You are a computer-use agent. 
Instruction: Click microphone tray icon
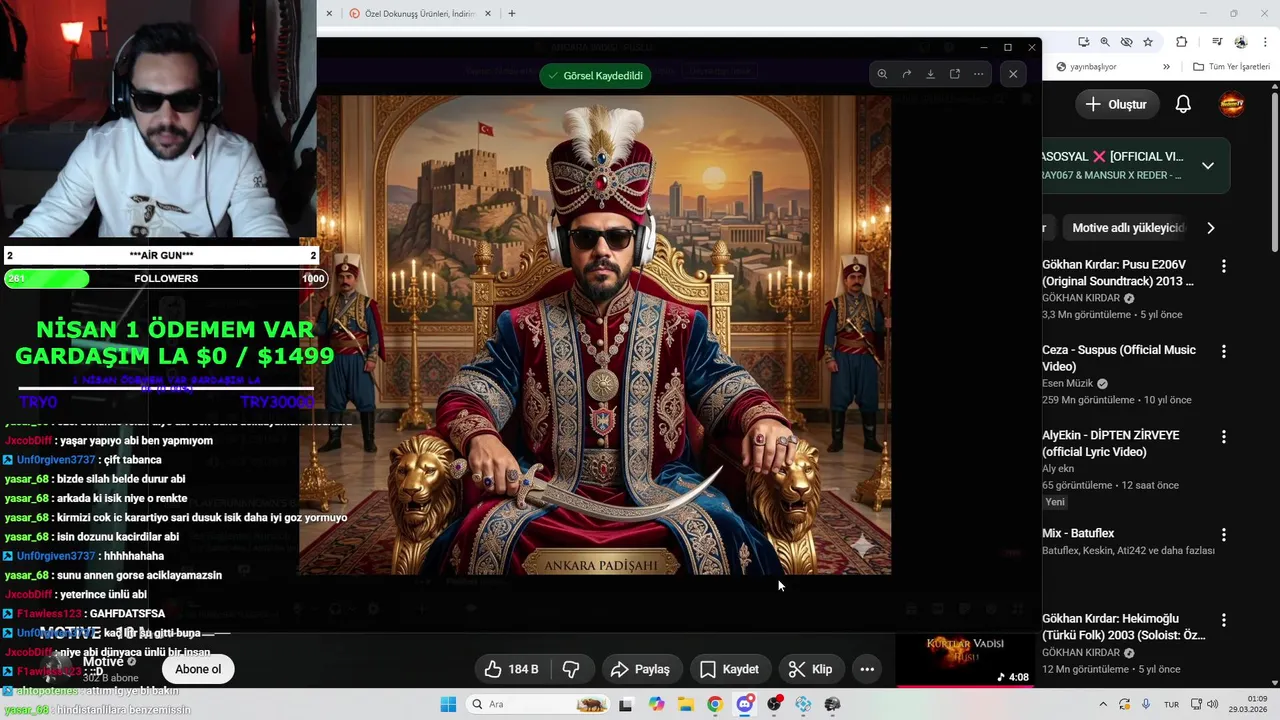pyautogui.click(x=1146, y=704)
